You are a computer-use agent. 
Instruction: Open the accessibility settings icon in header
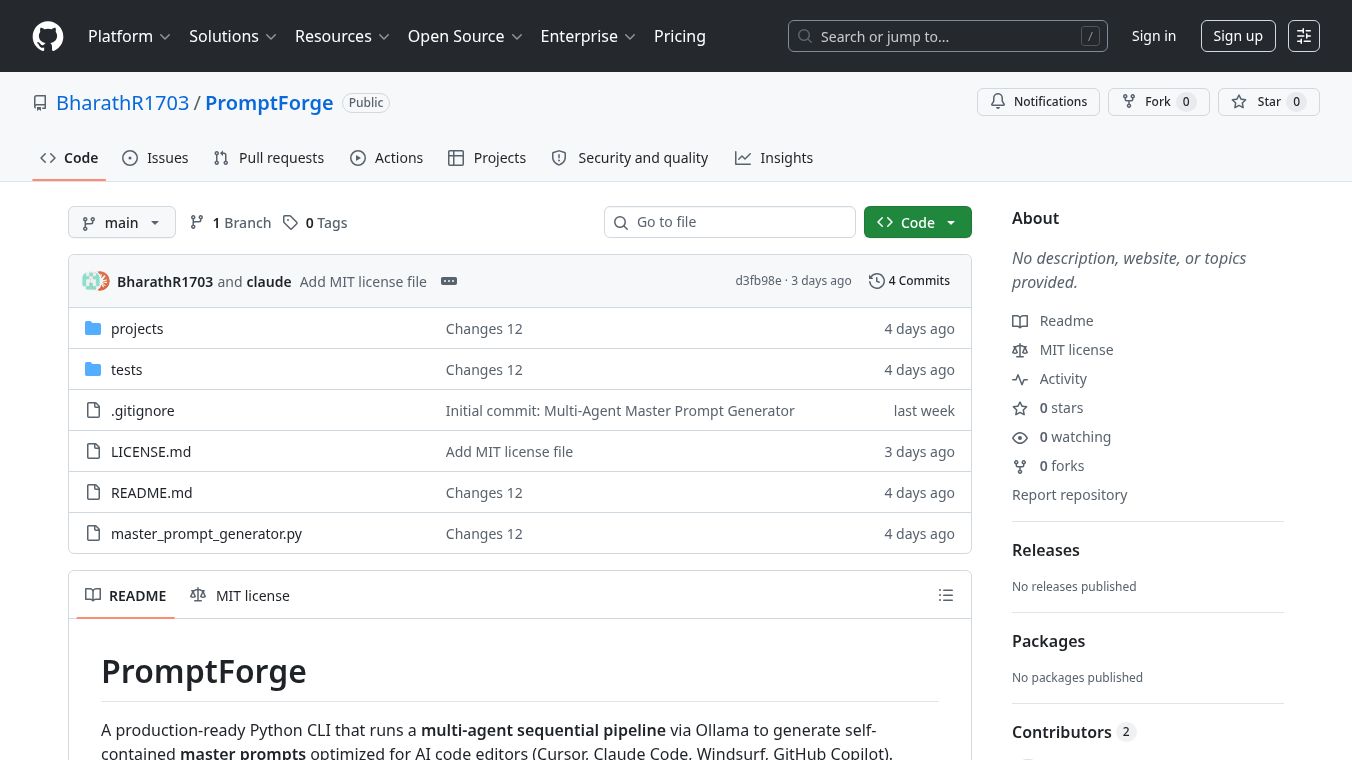(1304, 36)
